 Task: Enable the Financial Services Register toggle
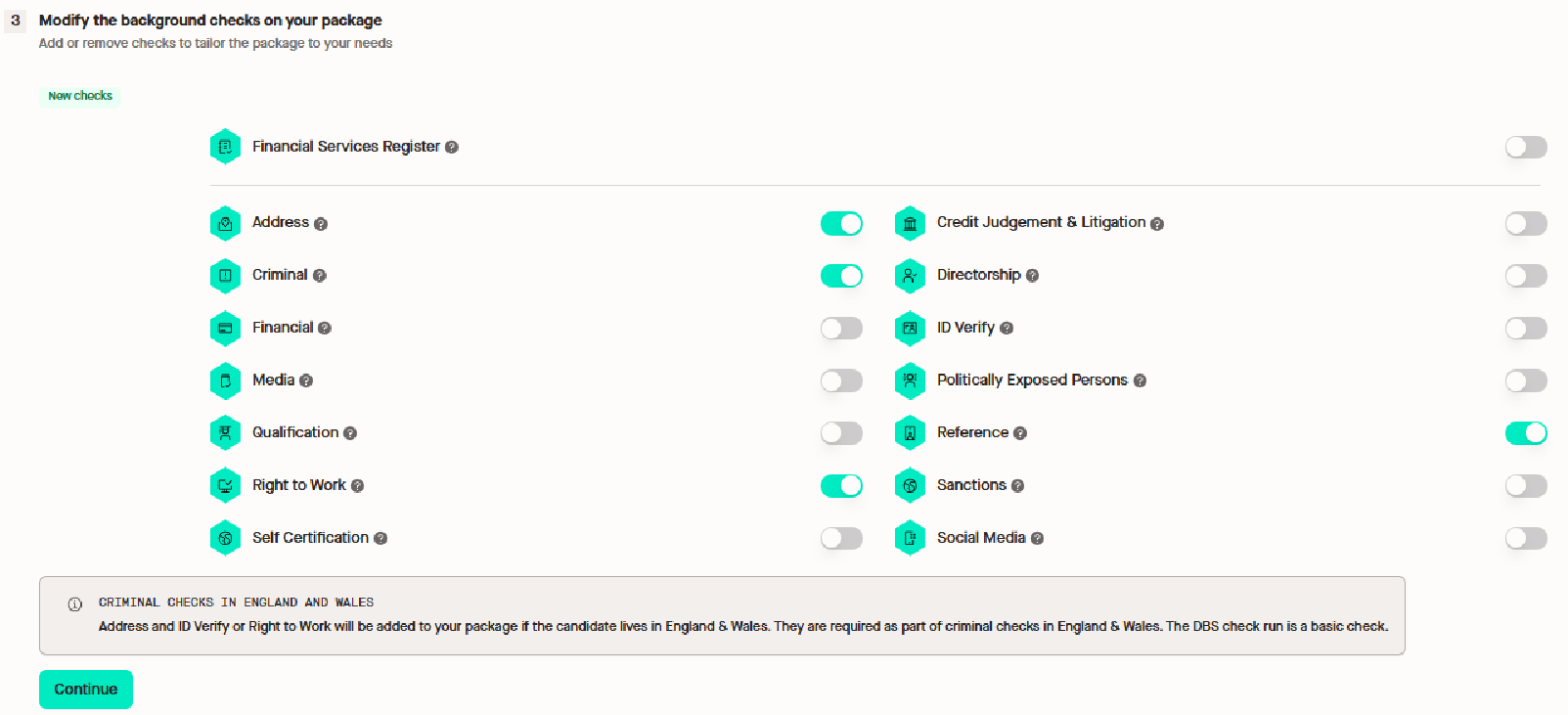click(x=1526, y=147)
